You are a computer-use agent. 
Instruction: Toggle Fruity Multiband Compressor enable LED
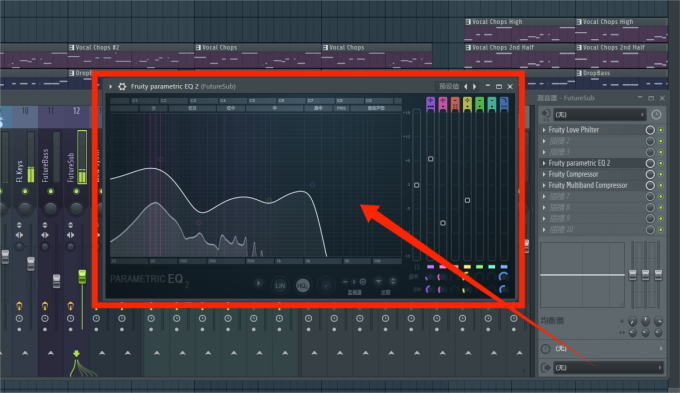coord(661,185)
